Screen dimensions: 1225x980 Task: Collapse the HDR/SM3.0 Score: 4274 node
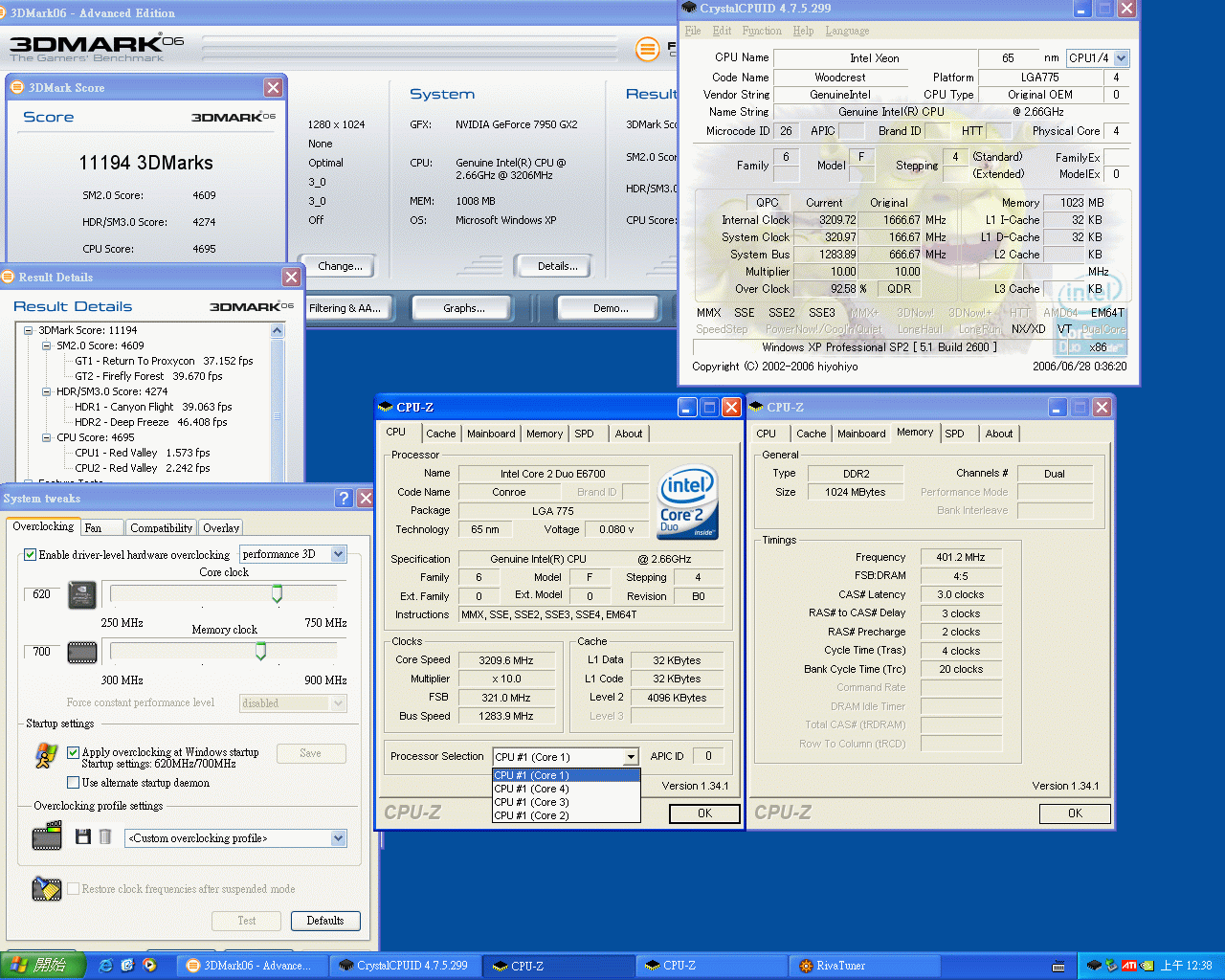click(46, 391)
